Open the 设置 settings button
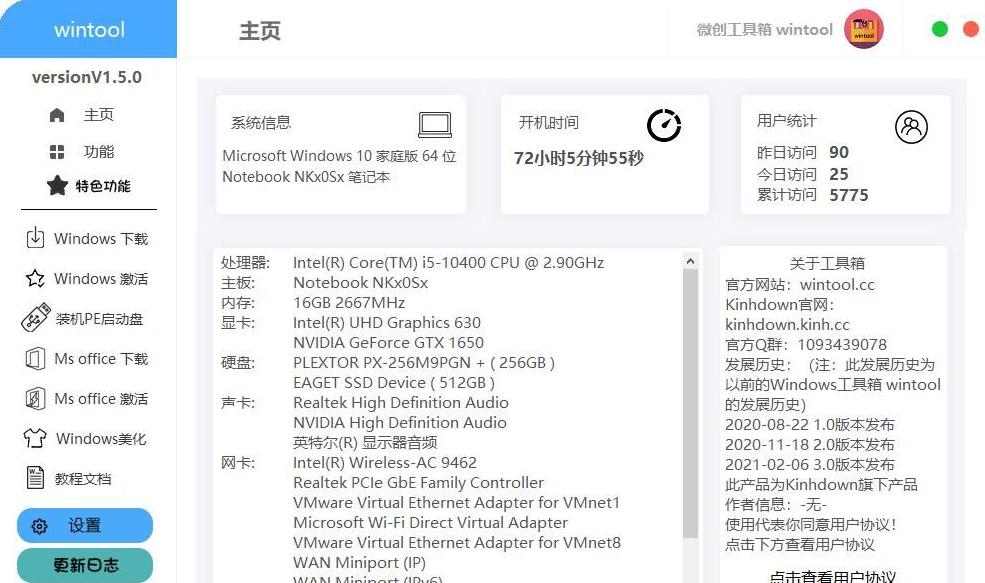Image resolution: width=985 pixels, height=583 pixels. pyautogui.click(x=84, y=526)
